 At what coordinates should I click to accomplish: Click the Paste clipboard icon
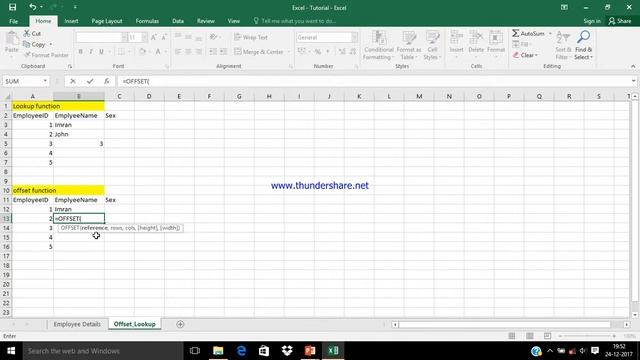point(12,39)
